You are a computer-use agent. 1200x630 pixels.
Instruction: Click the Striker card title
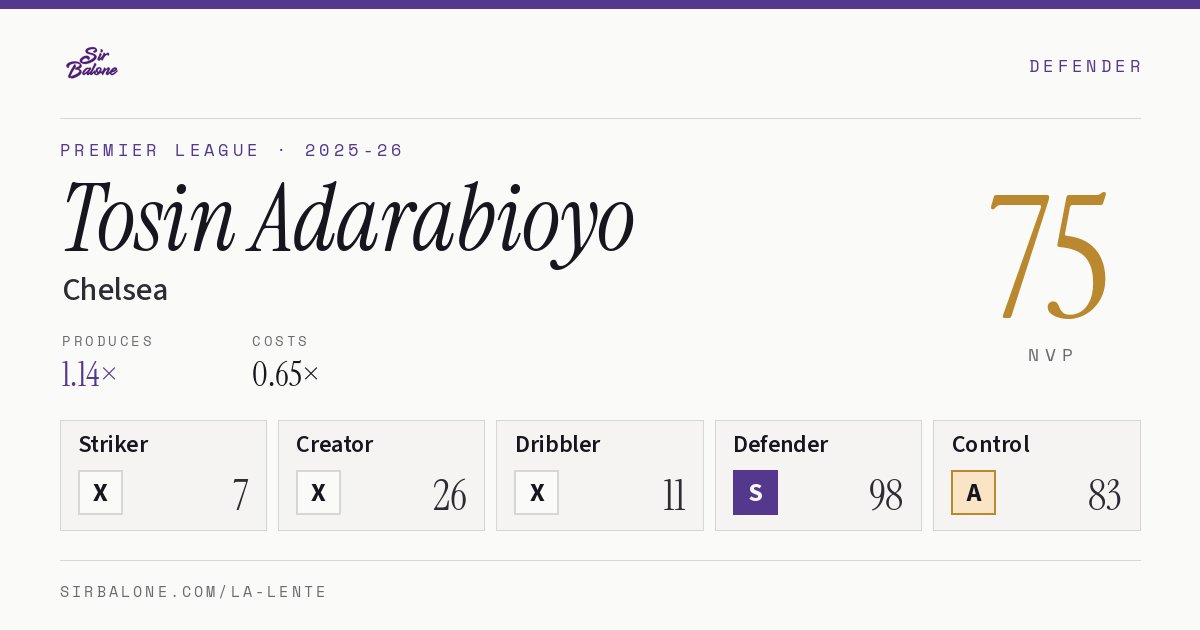113,444
